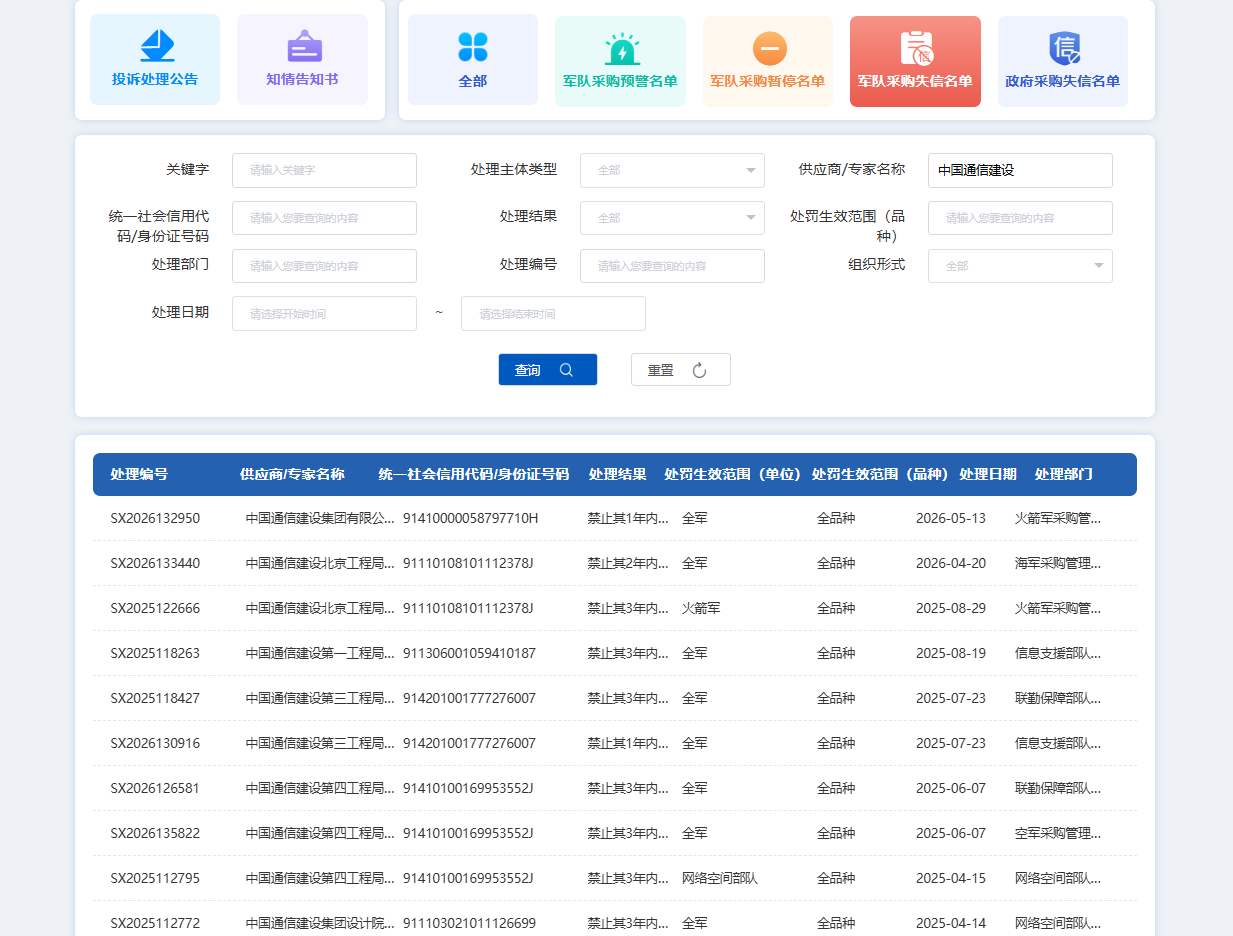The height and width of the screenshot is (936, 1233).
Task: Switch to 军队采购预警名单 tab label
Action: (x=620, y=82)
